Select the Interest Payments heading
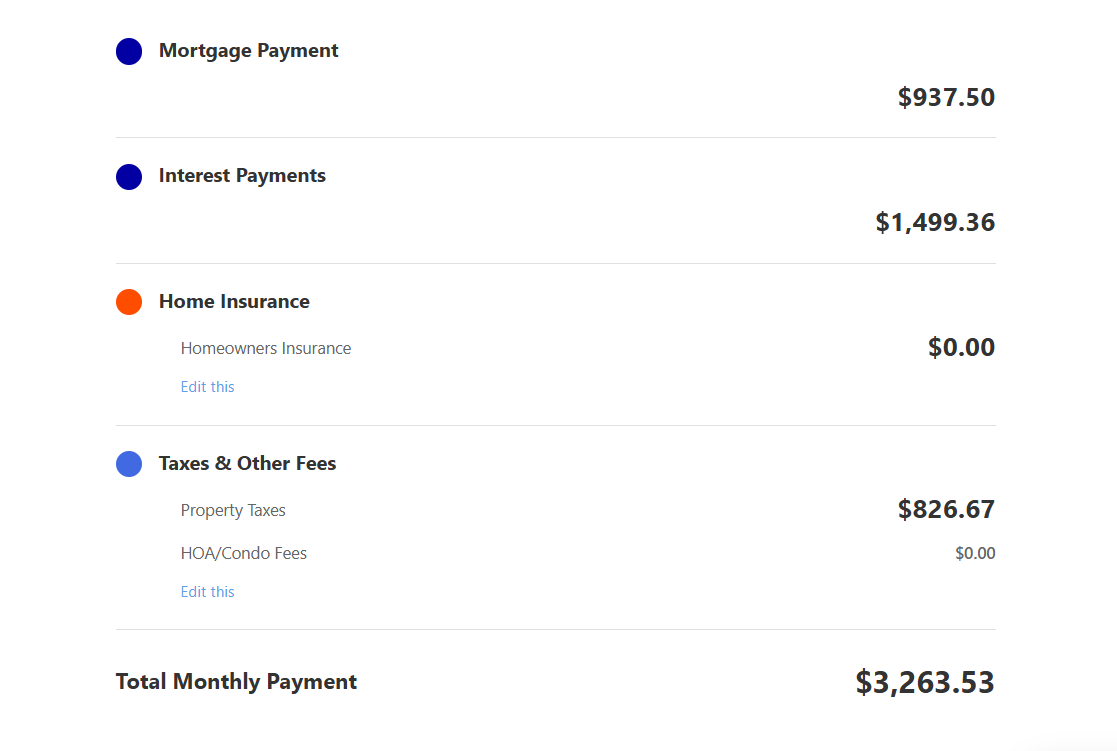1117x751 pixels. (x=242, y=176)
